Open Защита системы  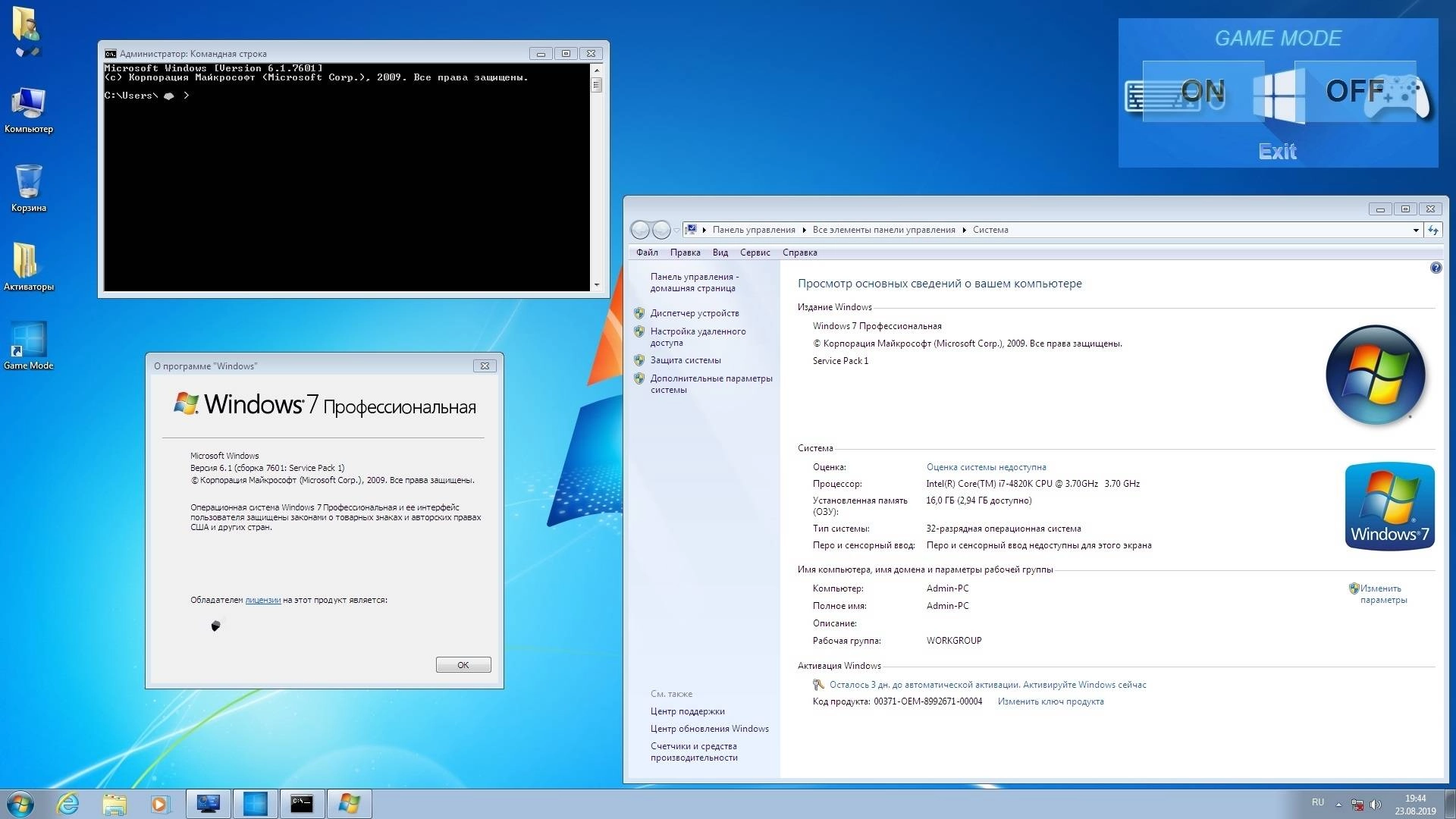[686, 360]
